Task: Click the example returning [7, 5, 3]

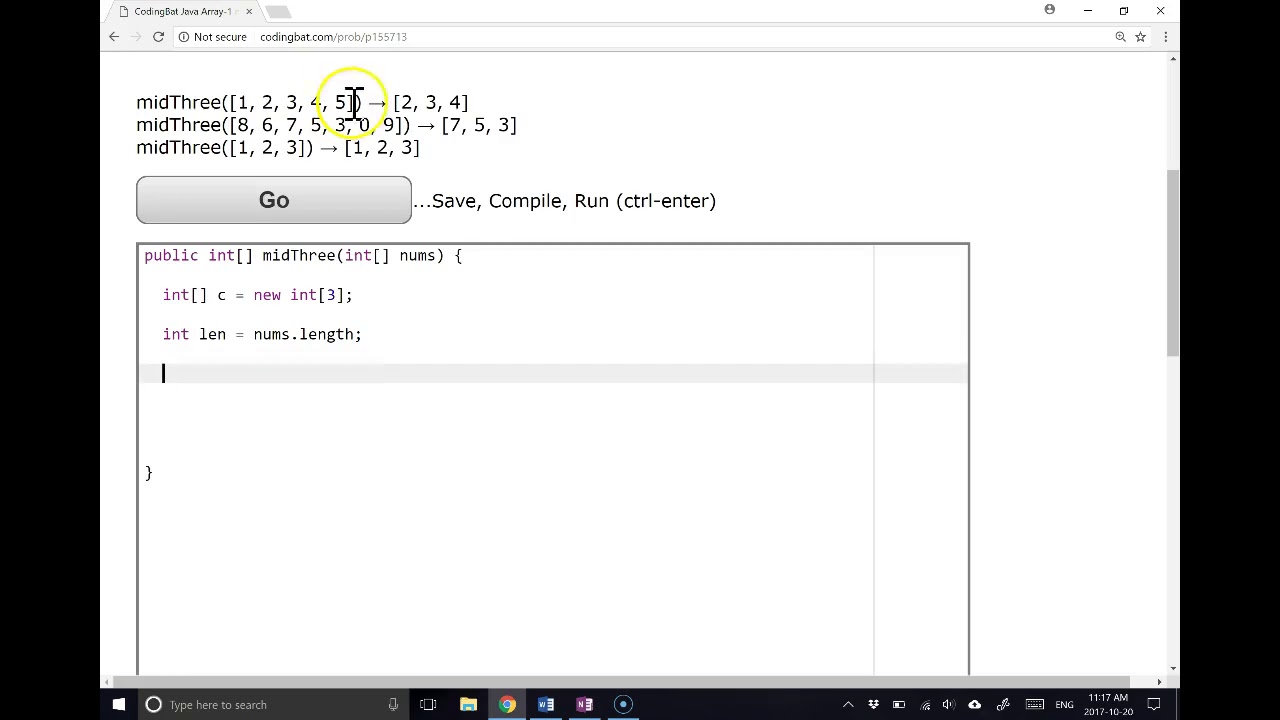Action: pos(326,125)
